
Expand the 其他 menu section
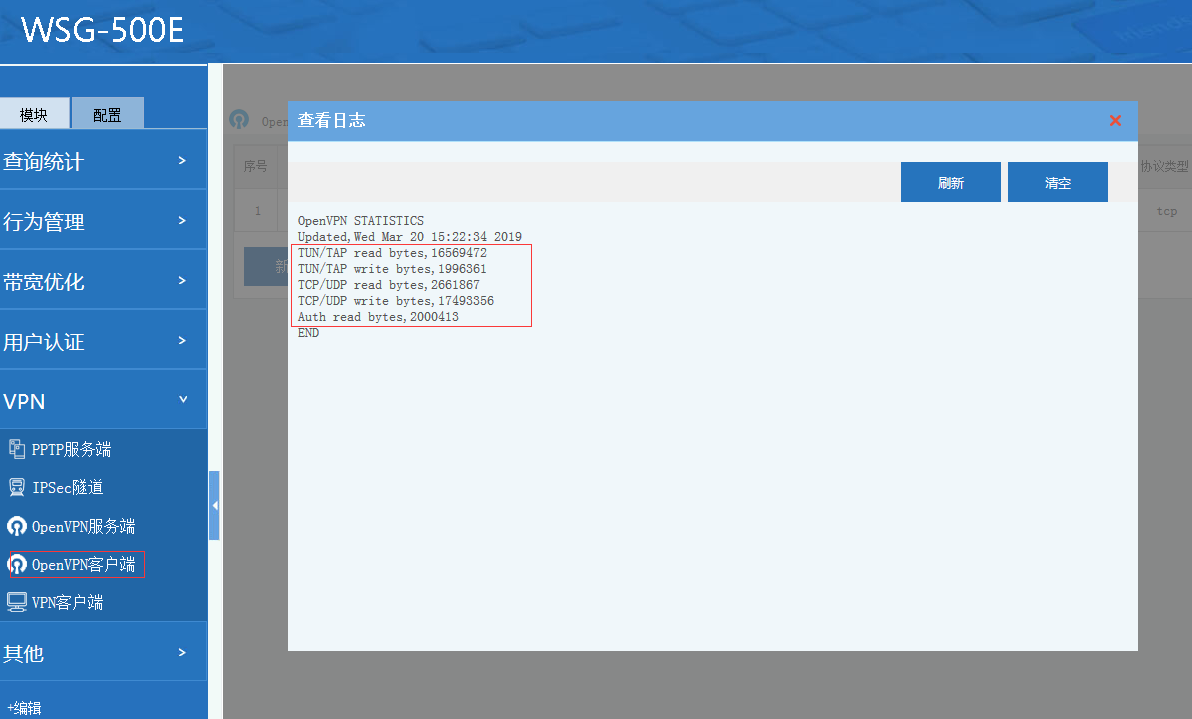pos(103,653)
